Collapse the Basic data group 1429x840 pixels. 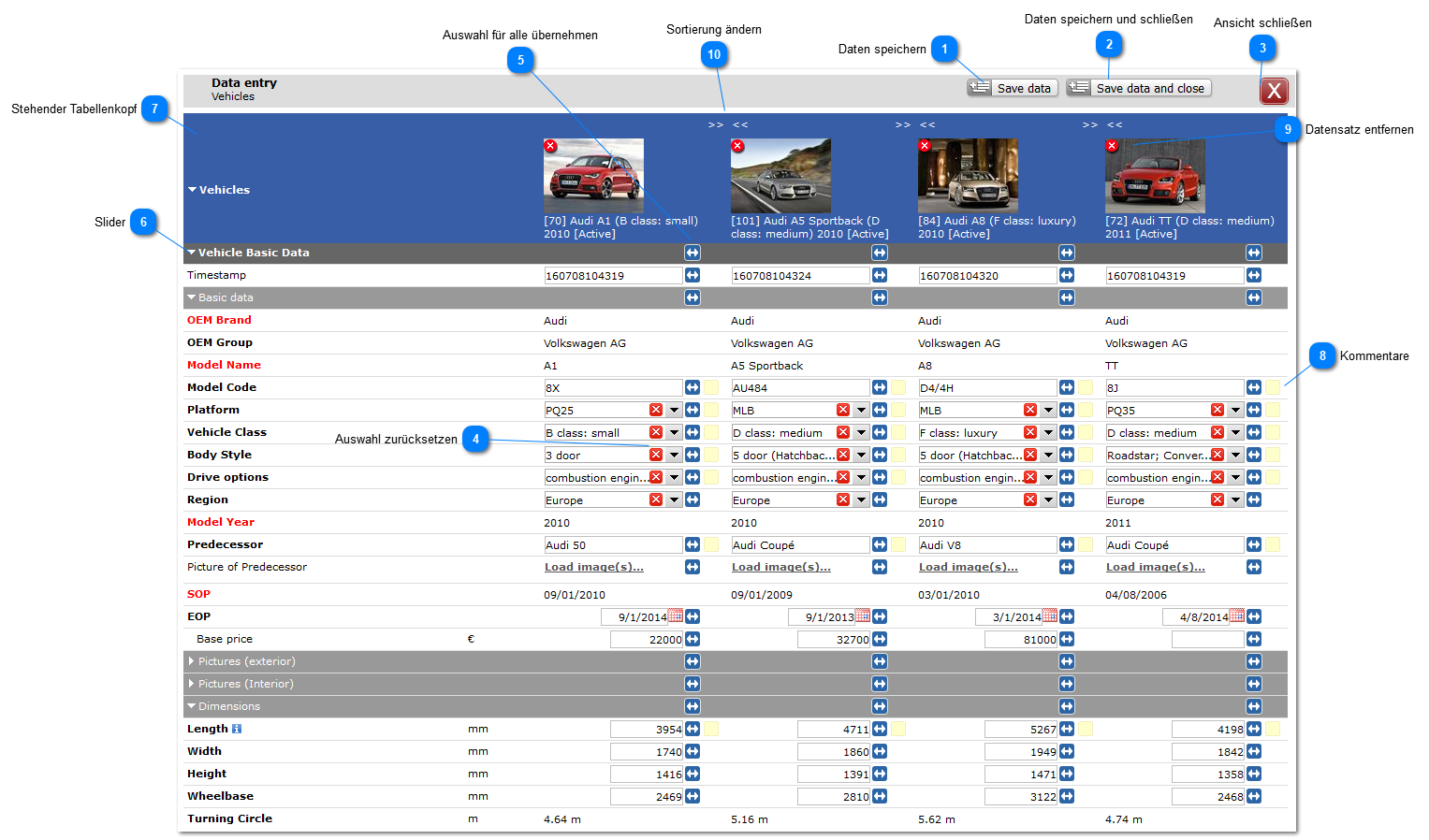192,297
